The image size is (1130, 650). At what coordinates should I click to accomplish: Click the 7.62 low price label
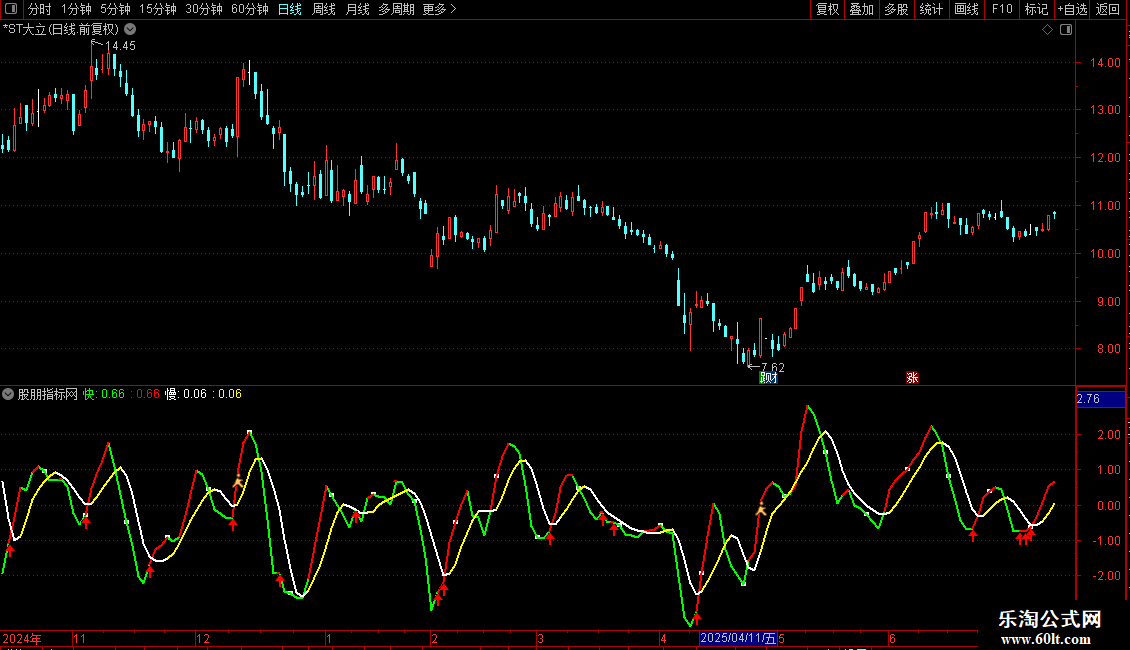click(x=773, y=368)
